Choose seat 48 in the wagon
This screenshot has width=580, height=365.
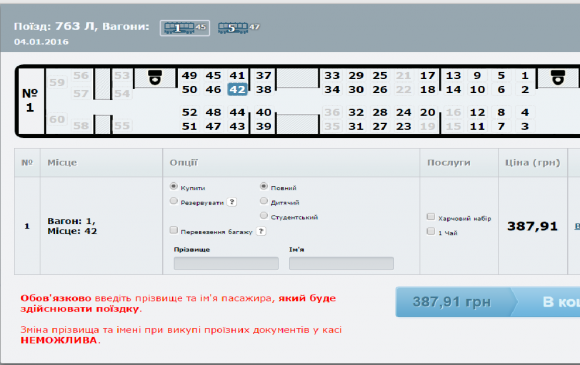coord(213,112)
